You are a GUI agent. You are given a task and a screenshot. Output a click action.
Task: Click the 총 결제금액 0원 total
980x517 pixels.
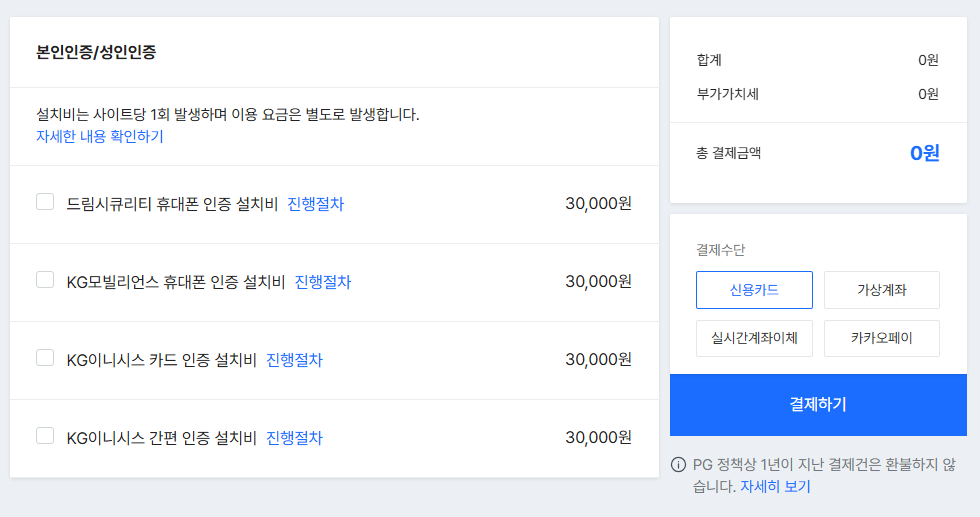click(924, 154)
